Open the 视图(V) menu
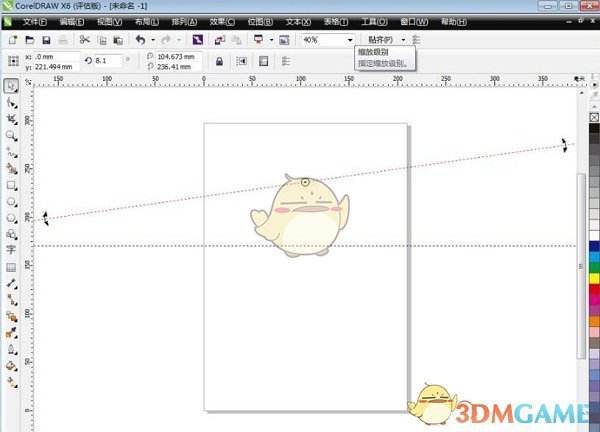This screenshot has width=600, height=432. 109,22
